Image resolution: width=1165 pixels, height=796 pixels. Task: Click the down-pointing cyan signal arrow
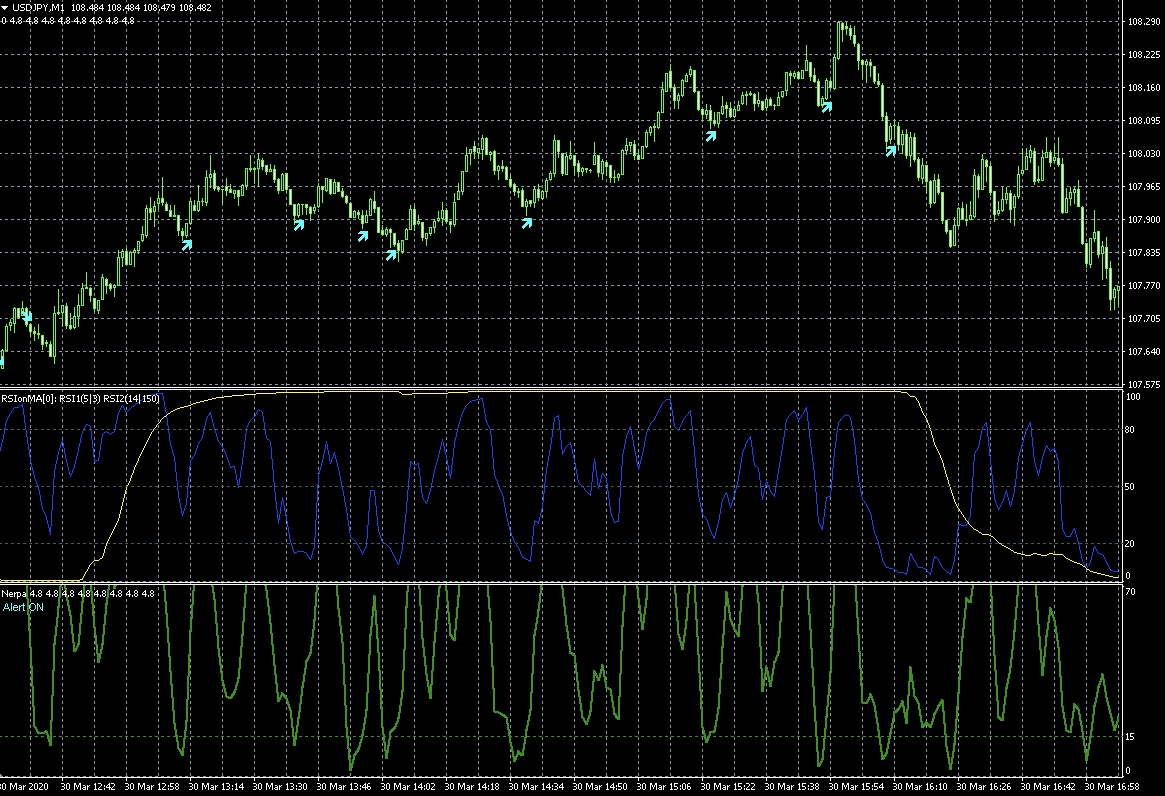coord(27,317)
